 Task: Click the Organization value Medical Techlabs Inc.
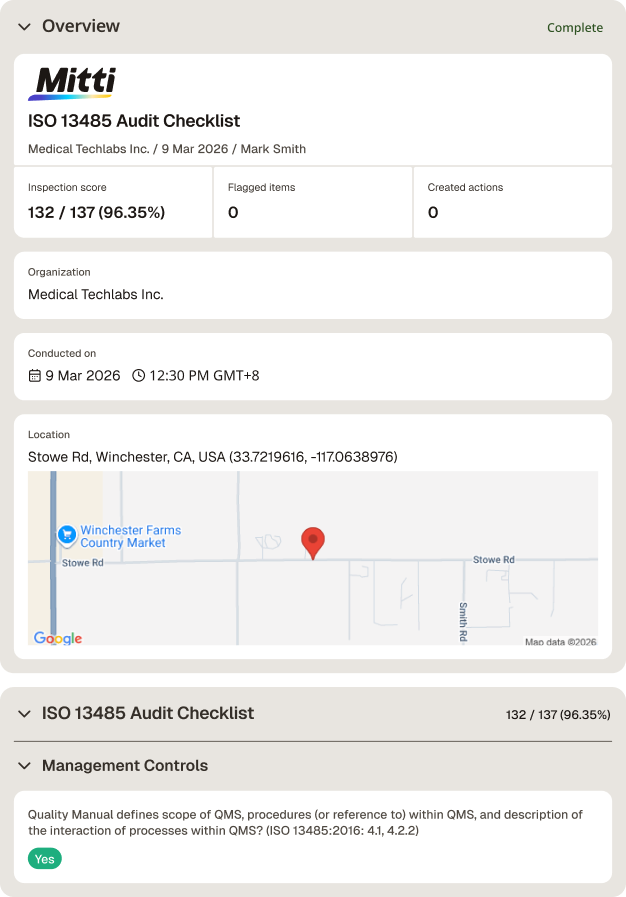click(96, 295)
